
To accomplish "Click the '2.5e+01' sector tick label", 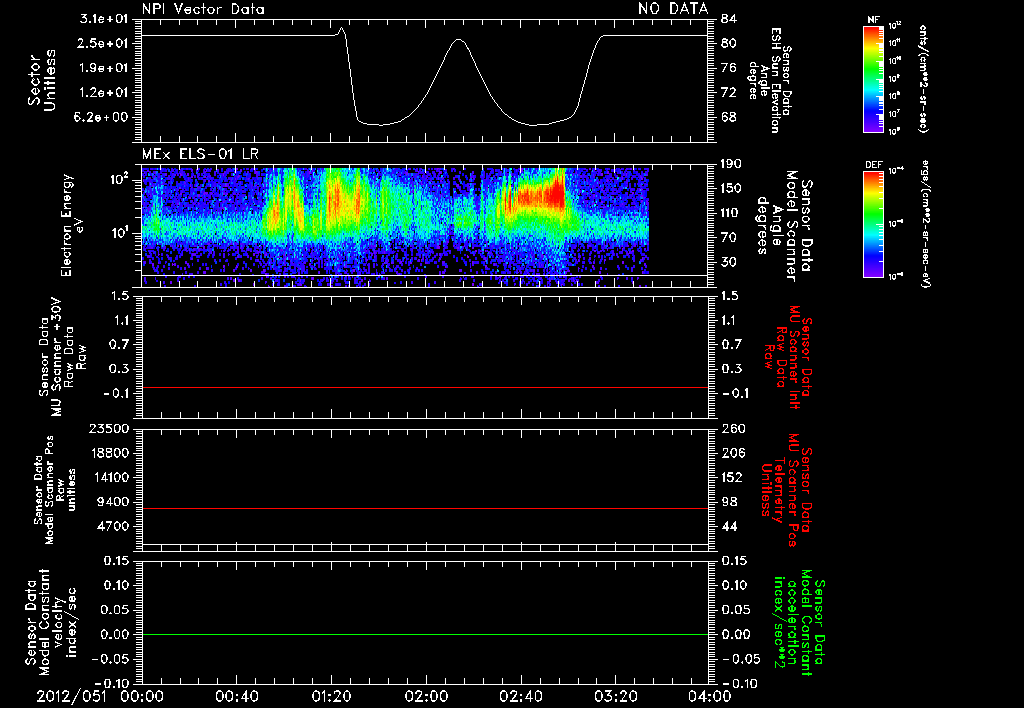I will tap(103, 43).
